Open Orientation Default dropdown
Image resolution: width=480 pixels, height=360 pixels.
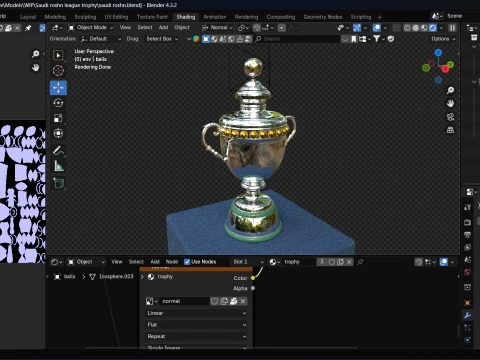coord(101,39)
